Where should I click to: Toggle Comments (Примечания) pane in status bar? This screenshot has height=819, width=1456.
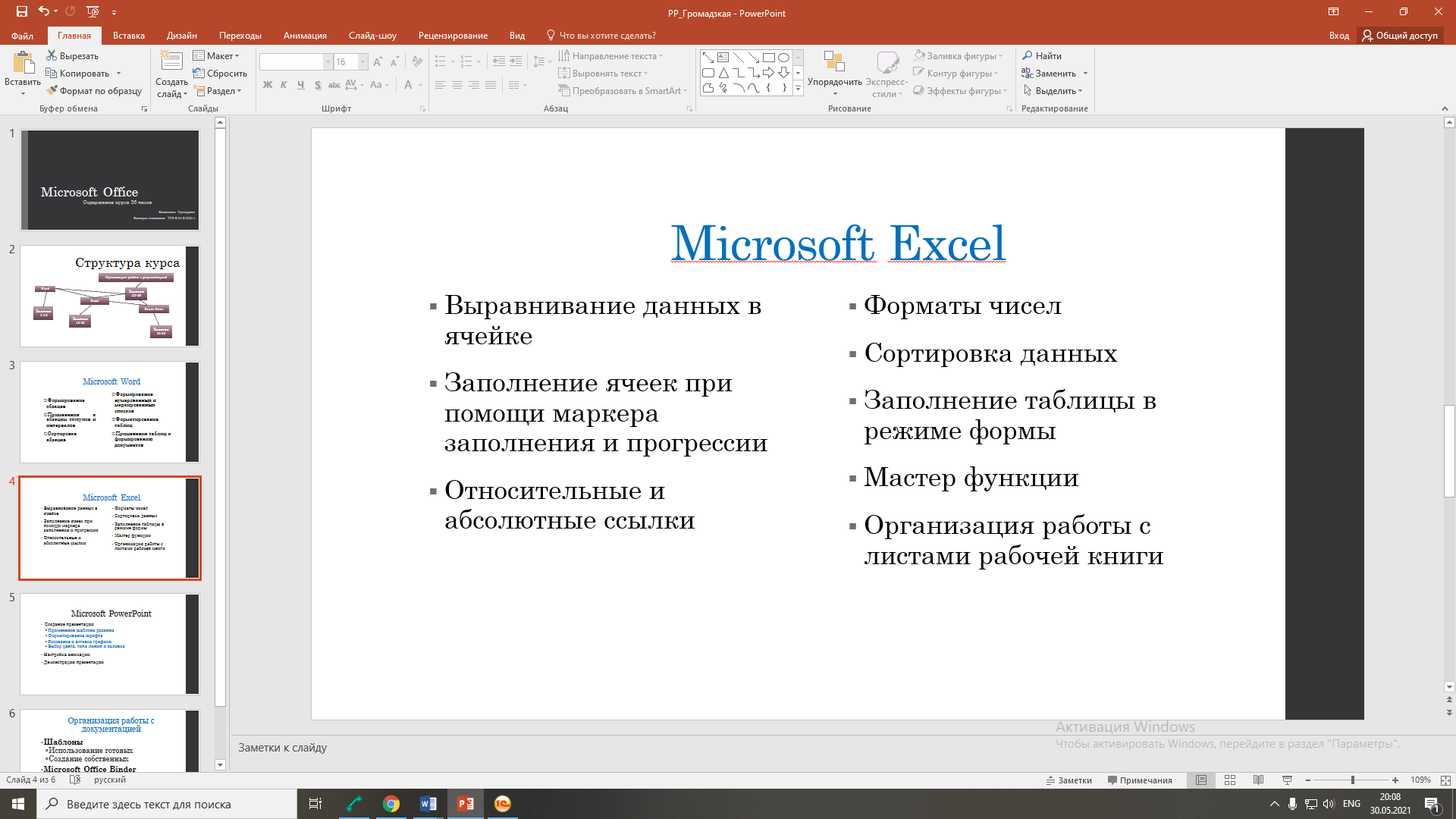1140,780
